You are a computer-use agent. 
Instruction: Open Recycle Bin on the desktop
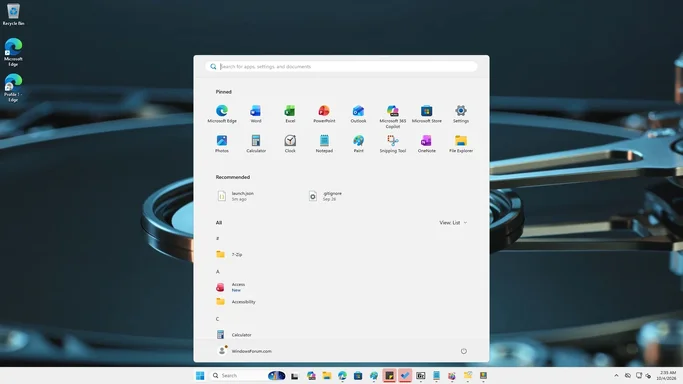click(x=14, y=14)
